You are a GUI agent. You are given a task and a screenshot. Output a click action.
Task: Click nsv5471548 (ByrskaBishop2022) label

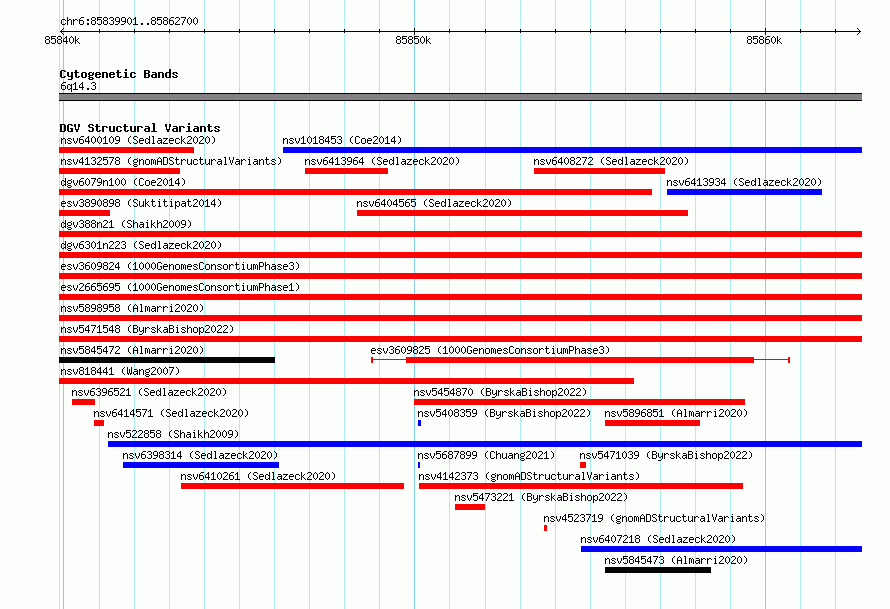[x=147, y=329]
